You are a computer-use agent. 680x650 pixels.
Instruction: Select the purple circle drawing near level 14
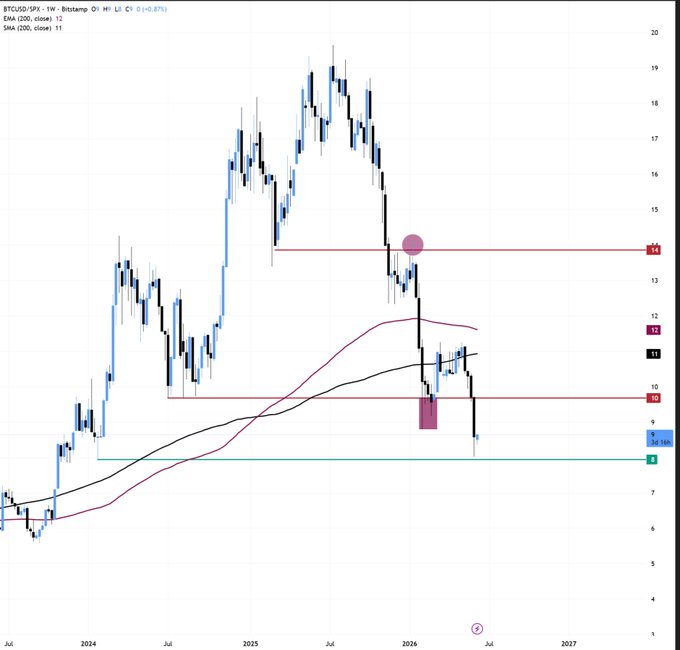[412, 245]
